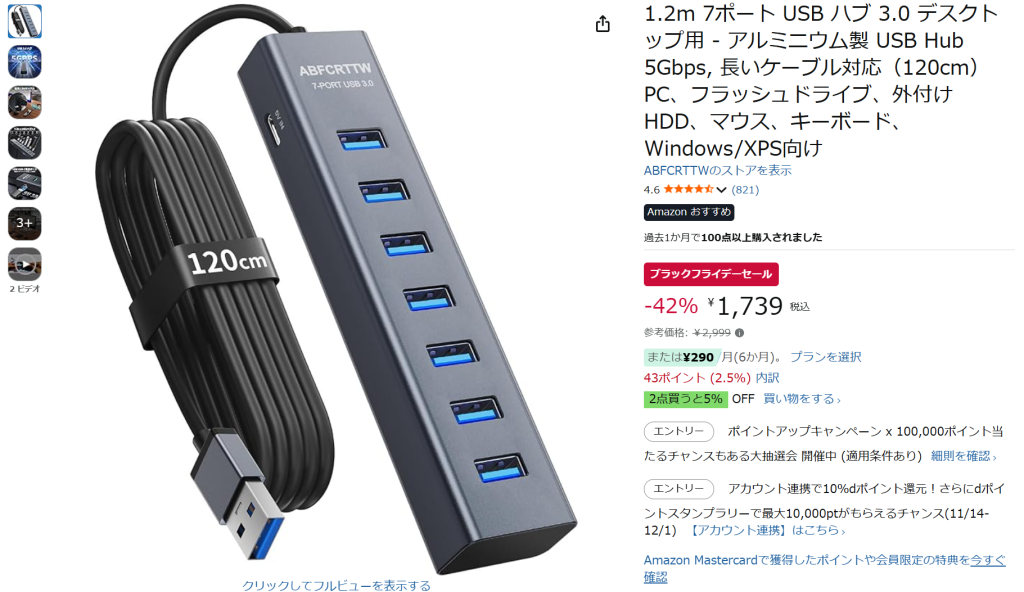Click クリックしてフルビューを表示する below the image
The image size is (1024, 592).
tap(336, 585)
